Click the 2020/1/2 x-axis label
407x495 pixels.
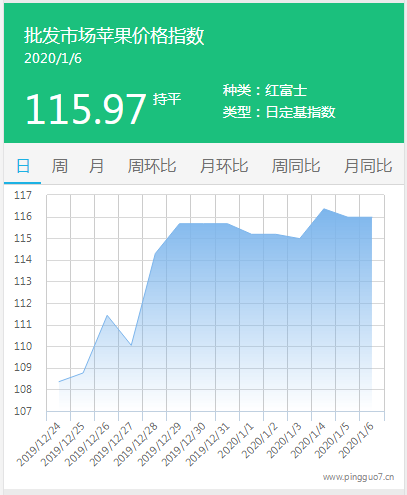click(x=259, y=441)
